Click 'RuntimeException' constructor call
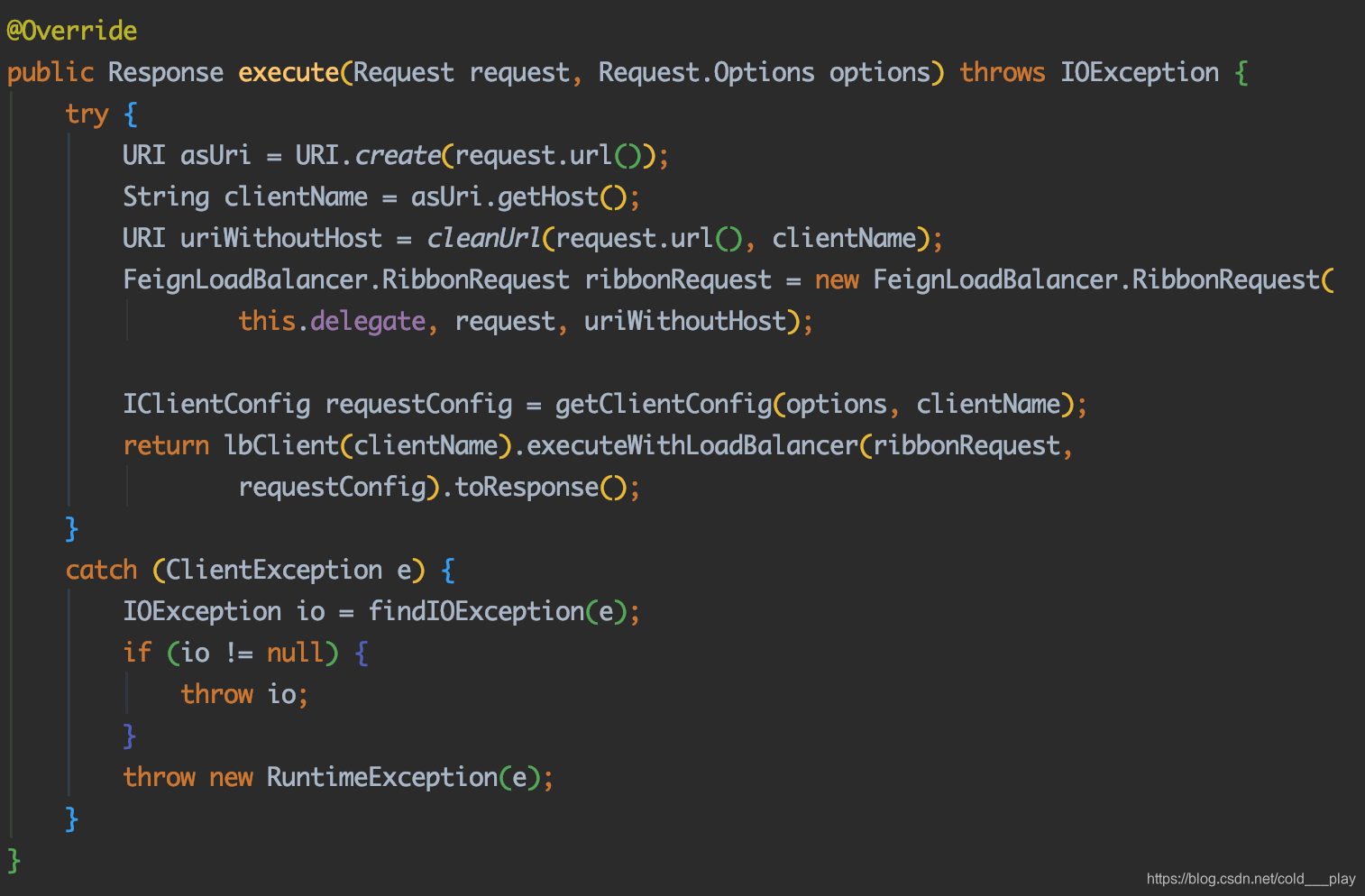 [x=382, y=778]
